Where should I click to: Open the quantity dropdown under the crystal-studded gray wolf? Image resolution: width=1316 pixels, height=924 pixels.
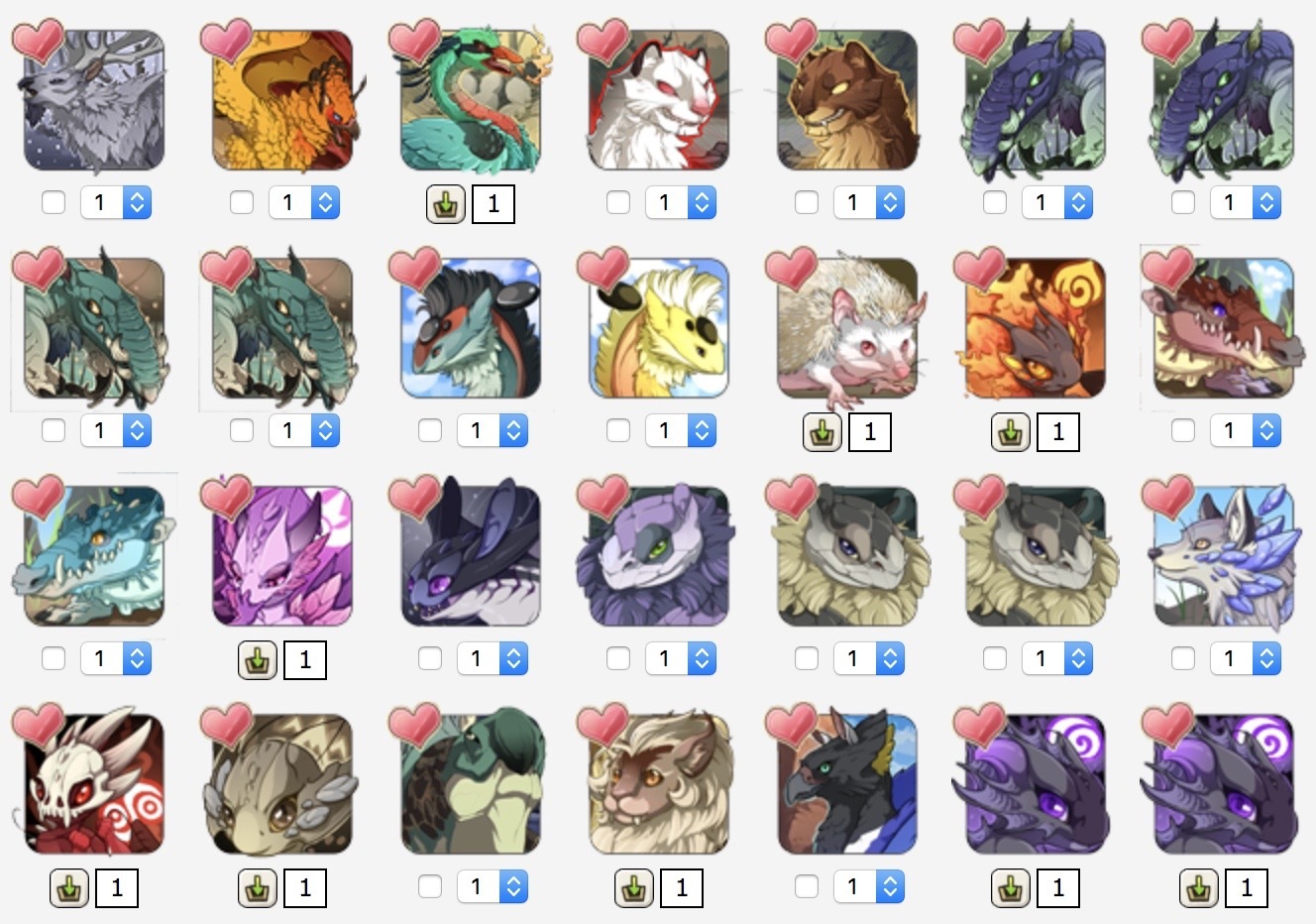tap(1246, 658)
